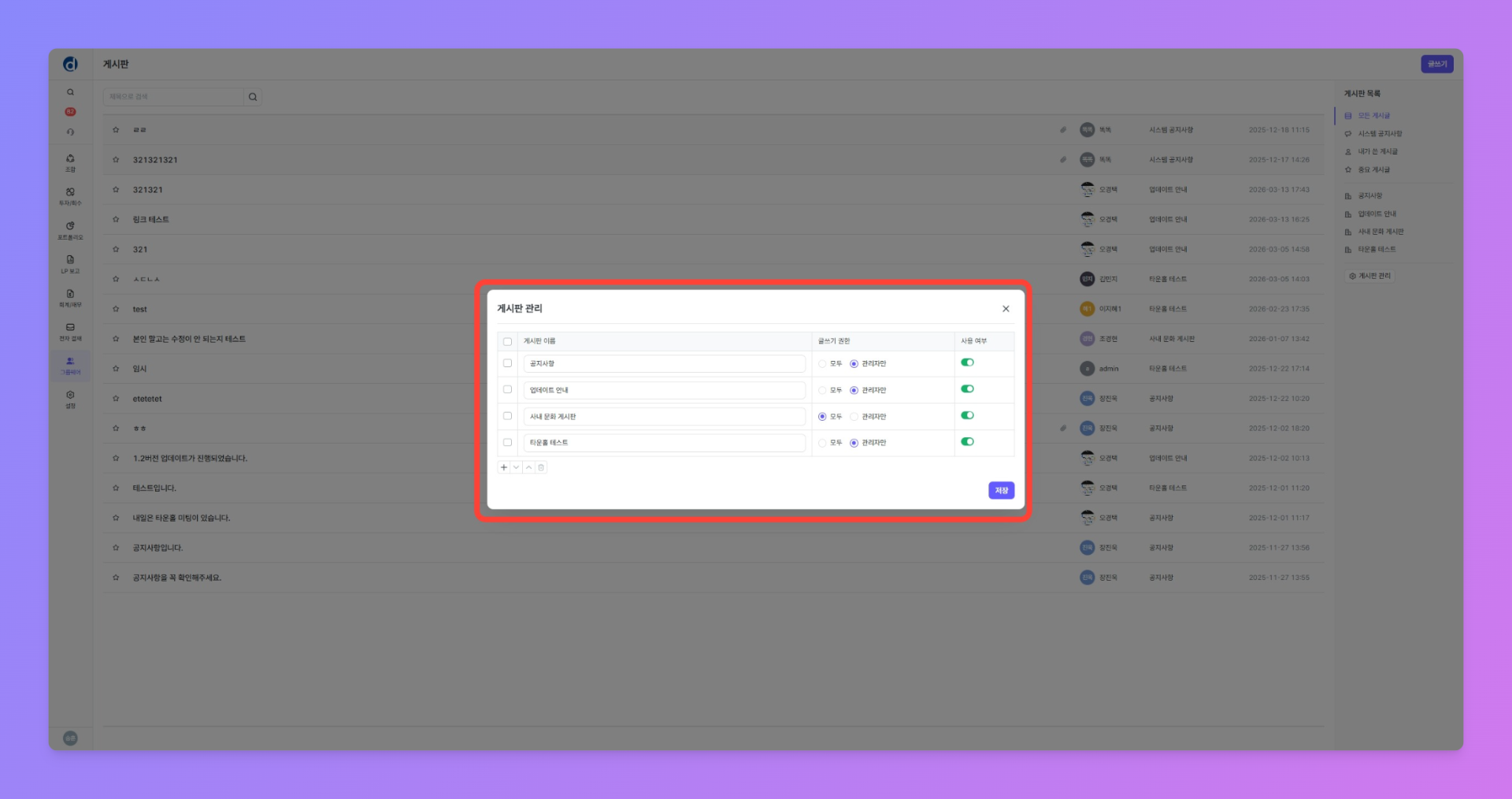
Task: Check the select-all boards header checkbox
Action: pos(507,341)
